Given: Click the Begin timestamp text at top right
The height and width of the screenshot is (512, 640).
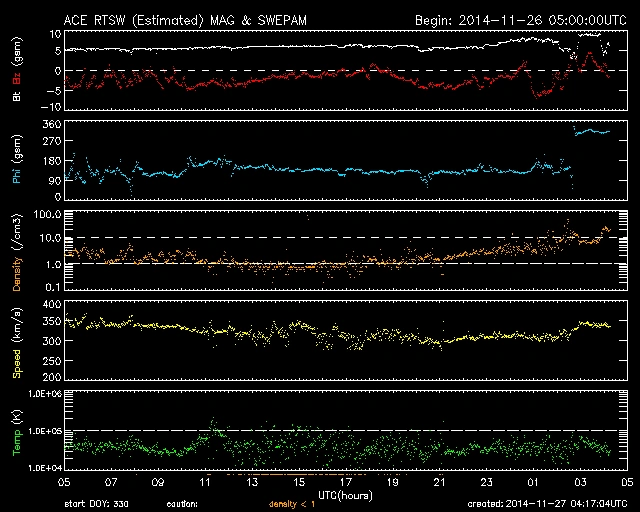Looking at the screenshot, I should [x=519, y=20].
